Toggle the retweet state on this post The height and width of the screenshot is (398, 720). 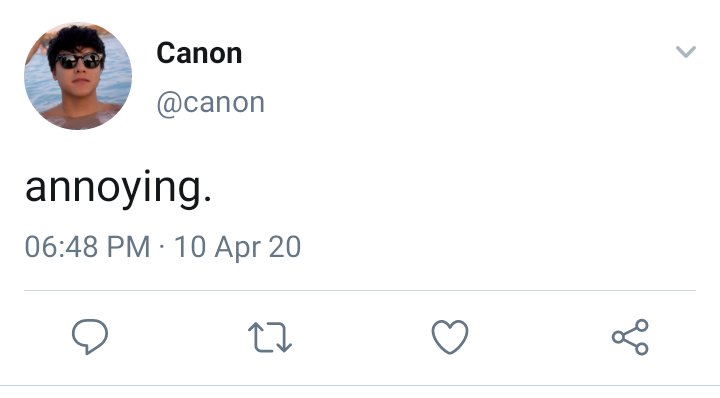(x=270, y=337)
